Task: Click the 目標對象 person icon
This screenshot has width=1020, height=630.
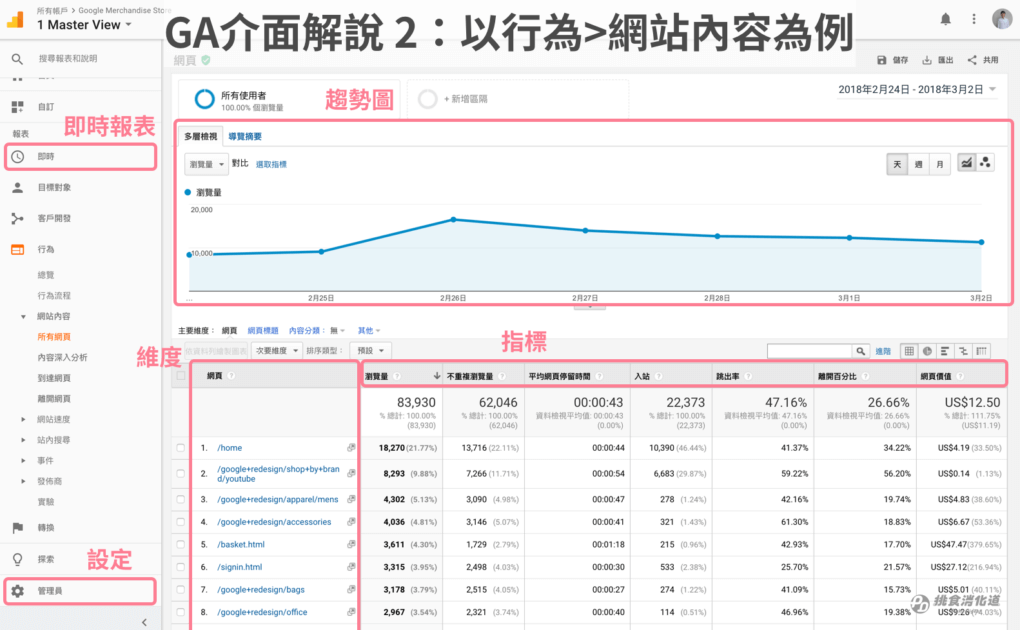Action: (x=18, y=187)
